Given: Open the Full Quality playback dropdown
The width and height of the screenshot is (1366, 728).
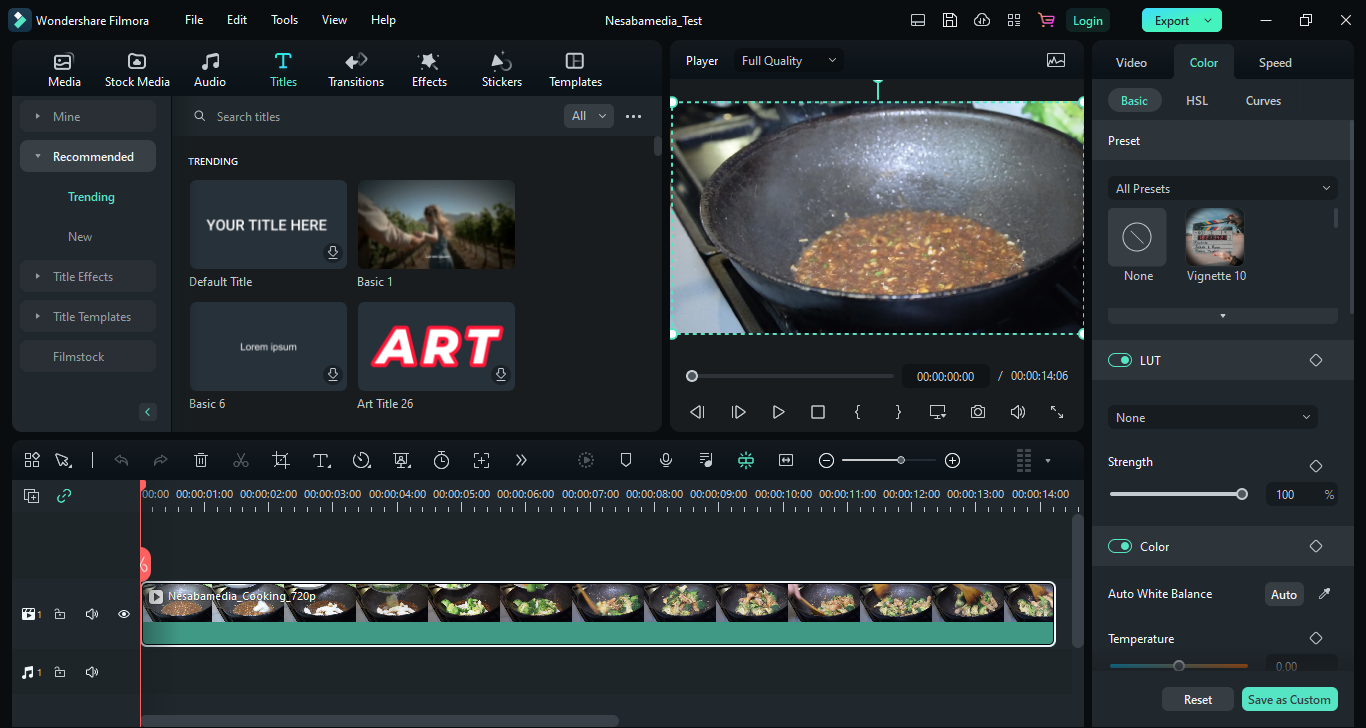Looking at the screenshot, I should click(x=788, y=61).
